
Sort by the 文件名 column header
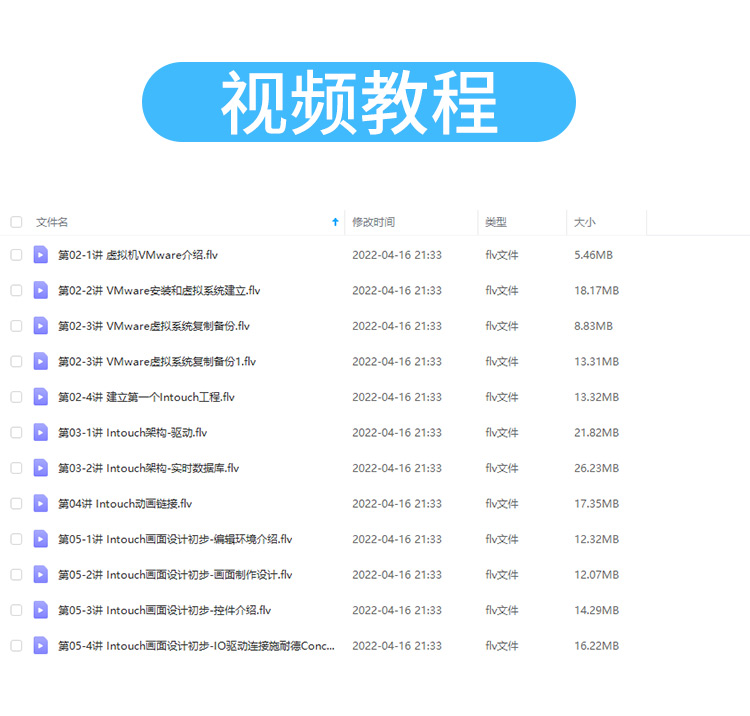pos(52,222)
